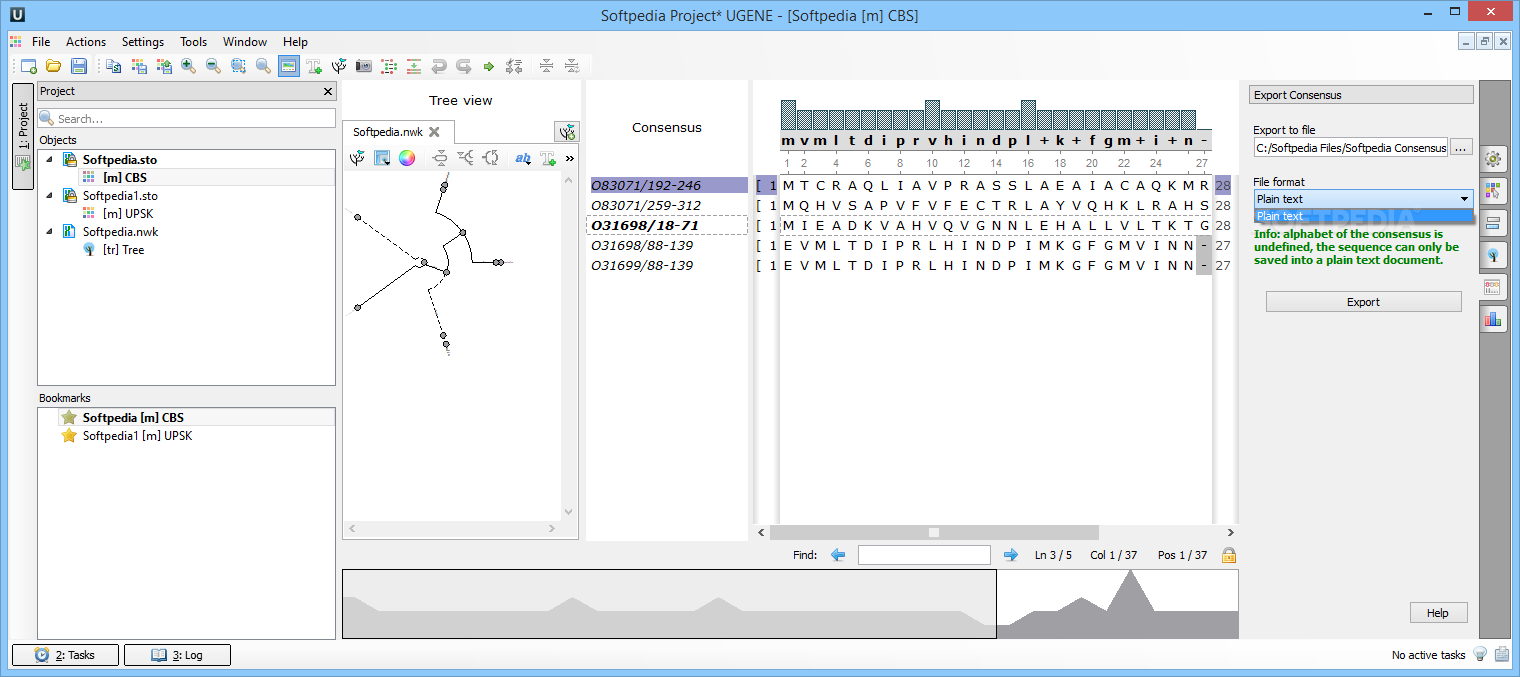Close the Project panel
This screenshot has width=1520, height=677.
tap(328, 91)
